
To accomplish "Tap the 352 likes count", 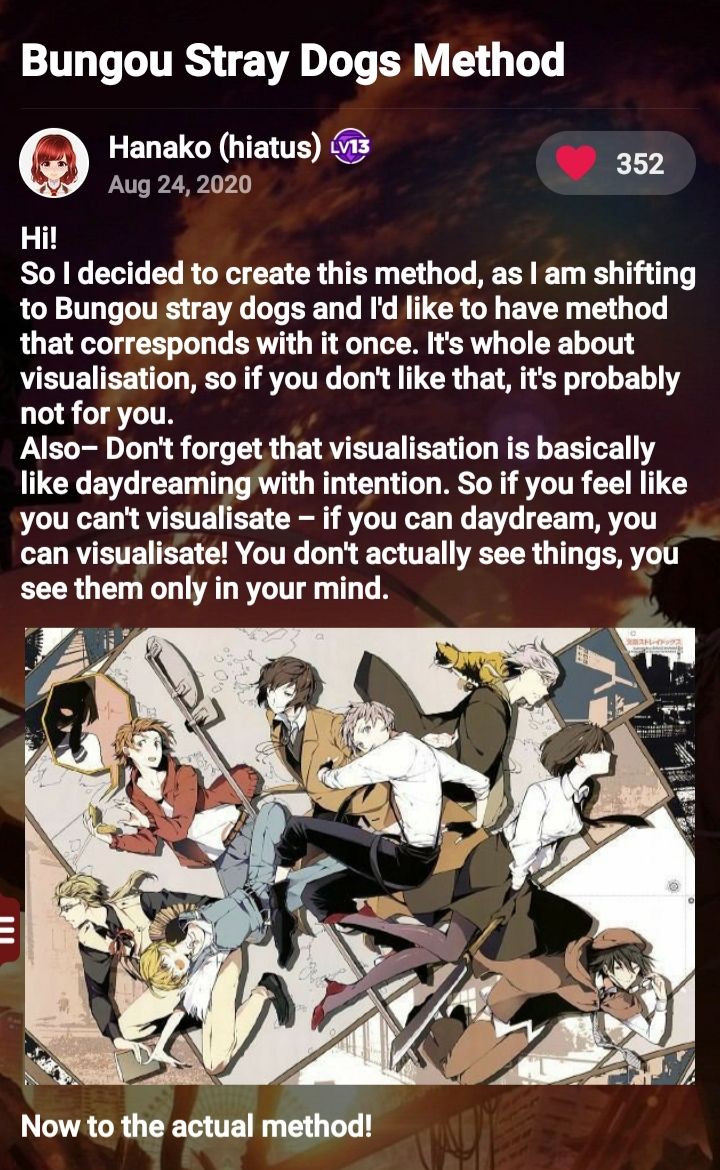I will [x=639, y=163].
